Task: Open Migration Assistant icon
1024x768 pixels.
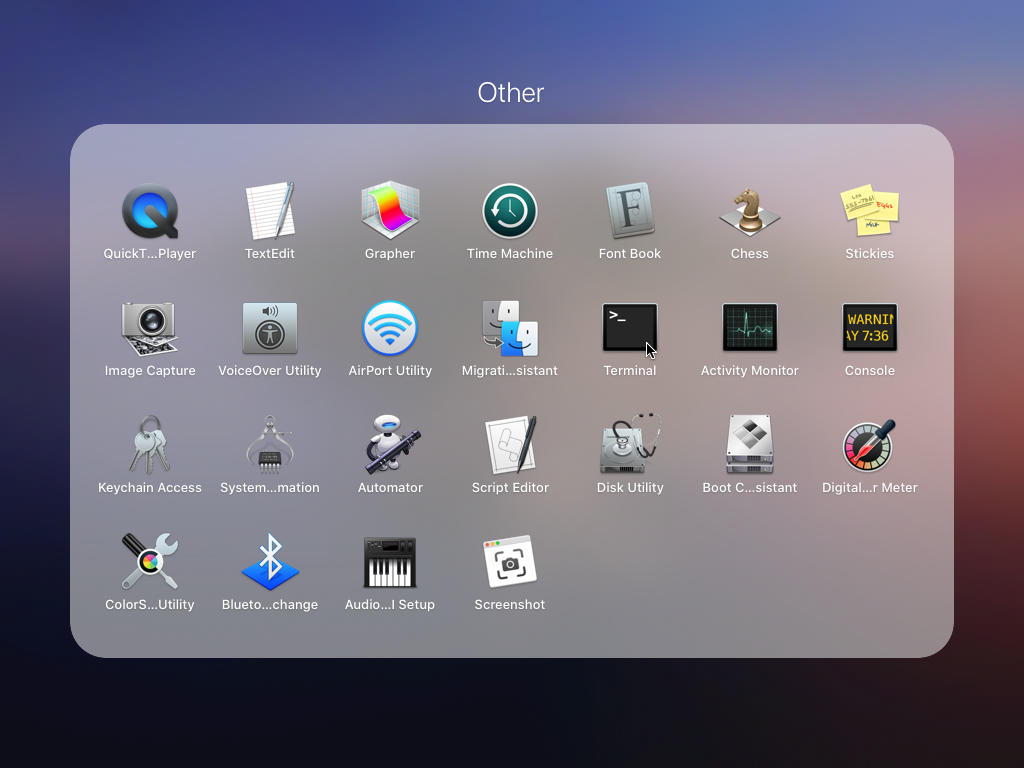Action: pos(510,328)
